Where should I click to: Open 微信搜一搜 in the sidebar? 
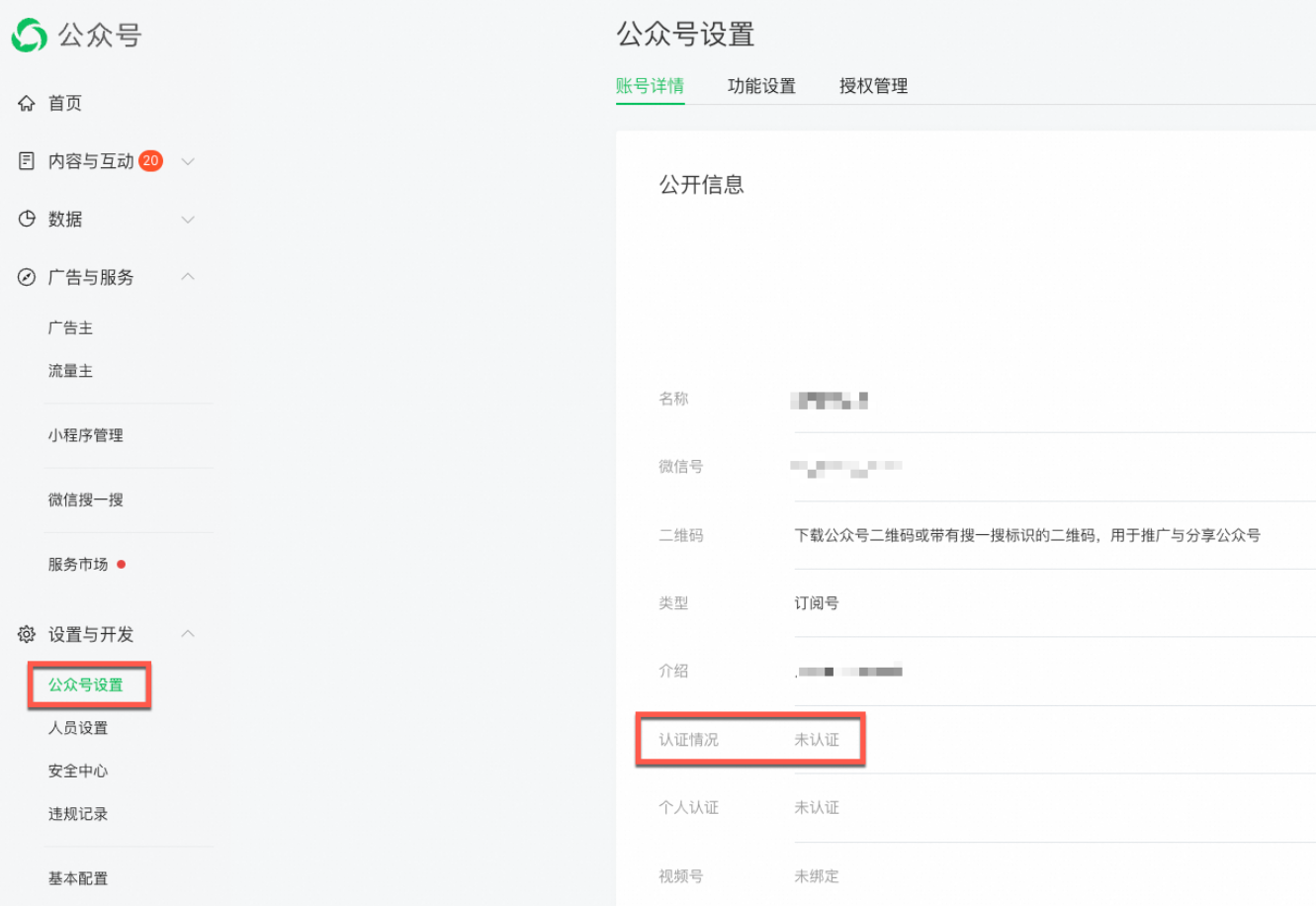point(86,499)
